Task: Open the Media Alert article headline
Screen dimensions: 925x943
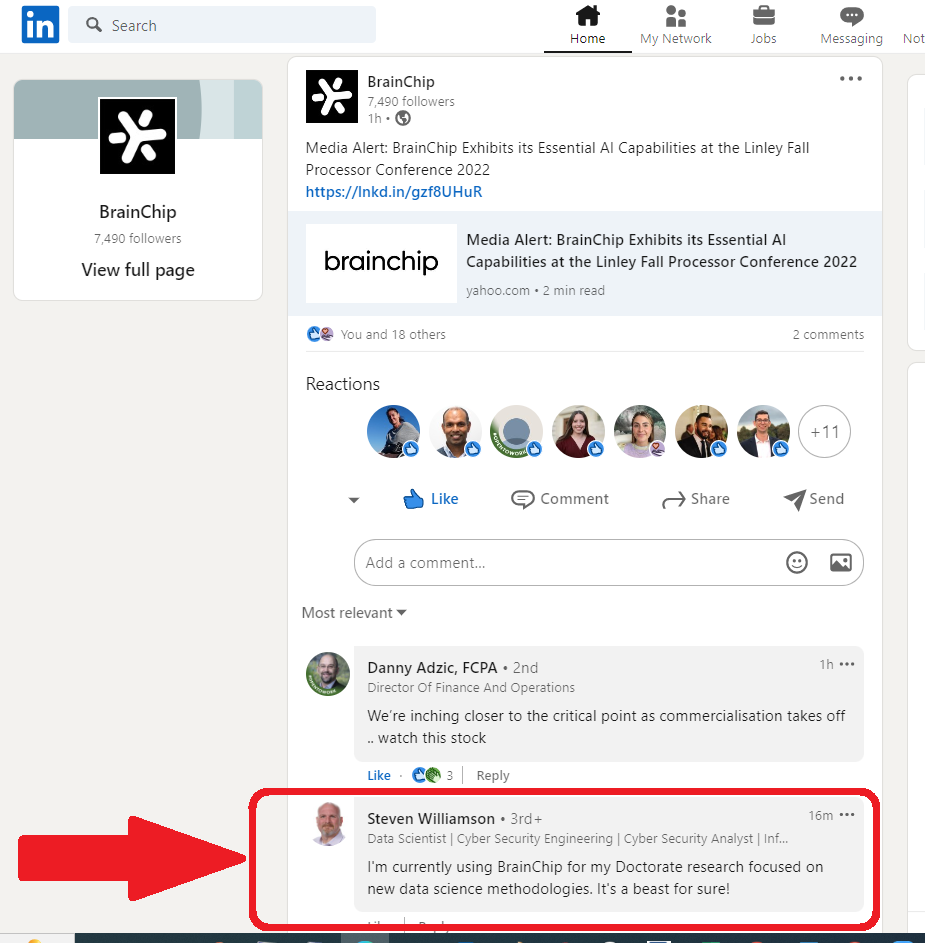Action: (662, 251)
